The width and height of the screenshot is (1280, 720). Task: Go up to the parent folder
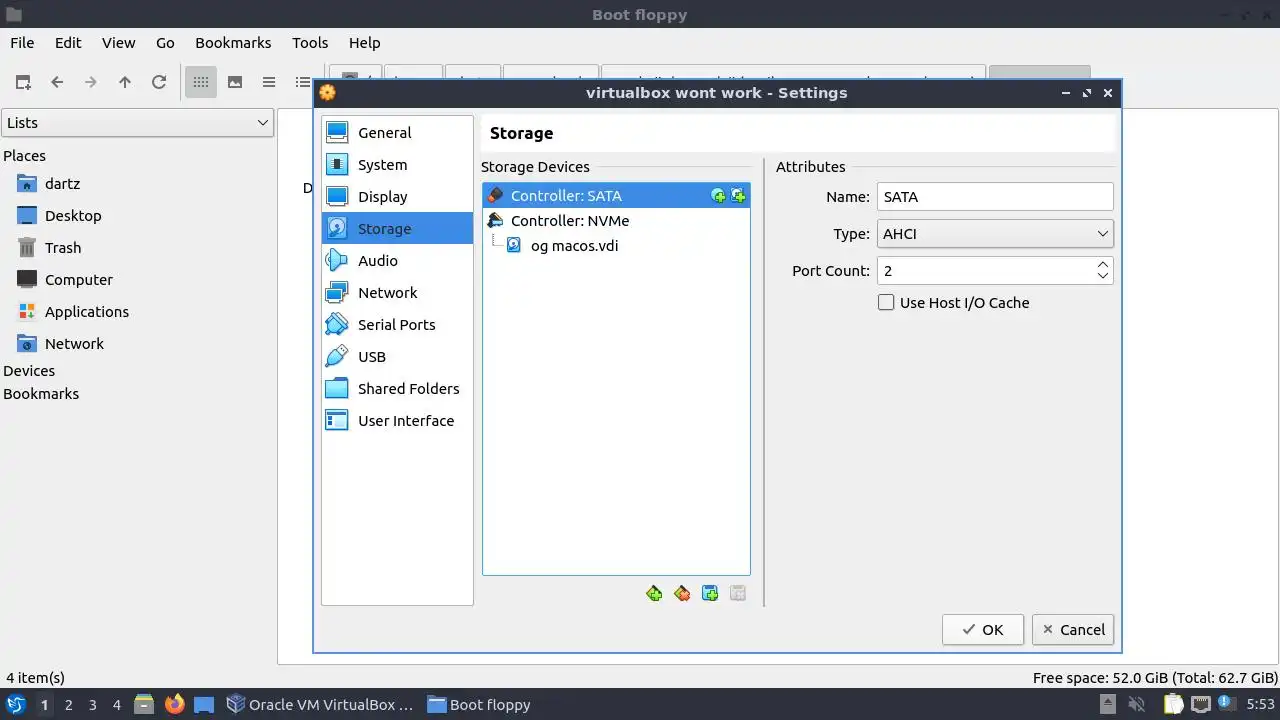(125, 82)
